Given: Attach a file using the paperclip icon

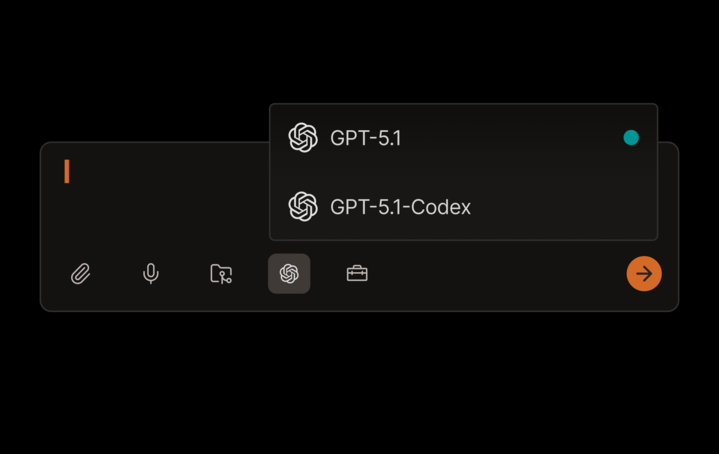Looking at the screenshot, I should click(81, 274).
